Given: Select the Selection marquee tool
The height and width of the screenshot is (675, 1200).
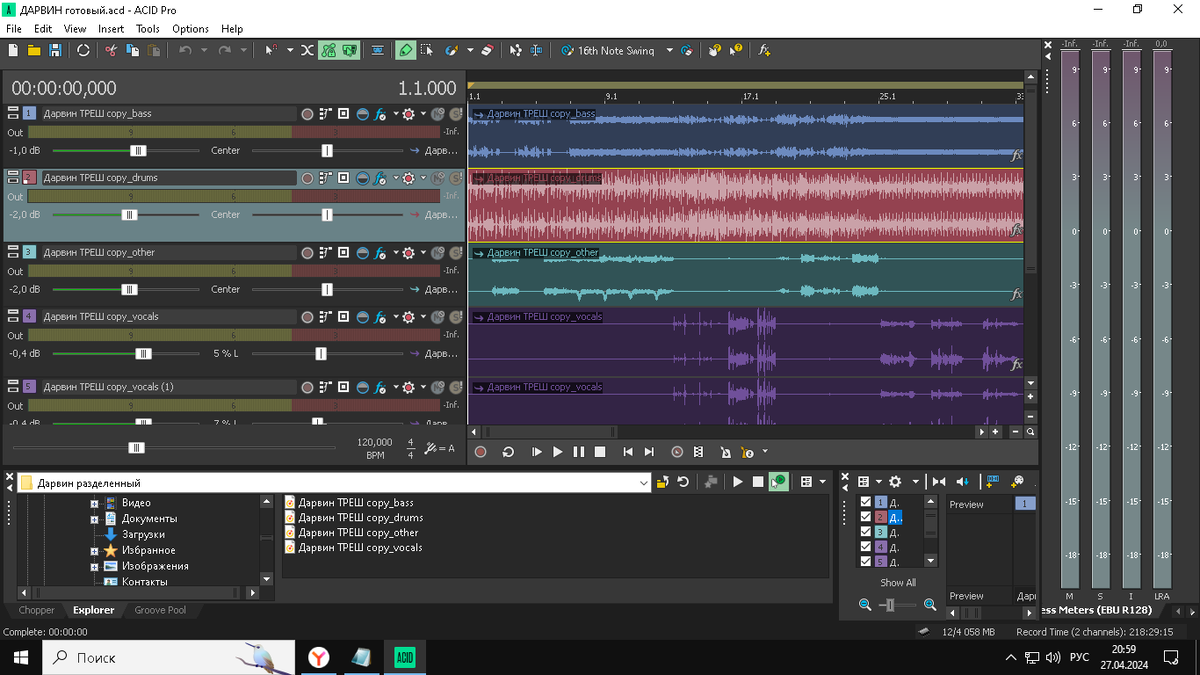Looking at the screenshot, I should [427, 50].
